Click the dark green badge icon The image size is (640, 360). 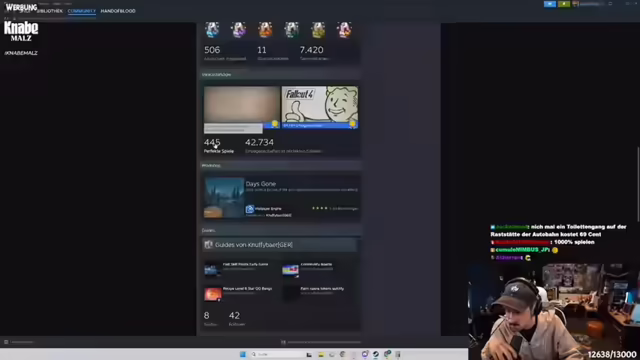tap(291, 30)
